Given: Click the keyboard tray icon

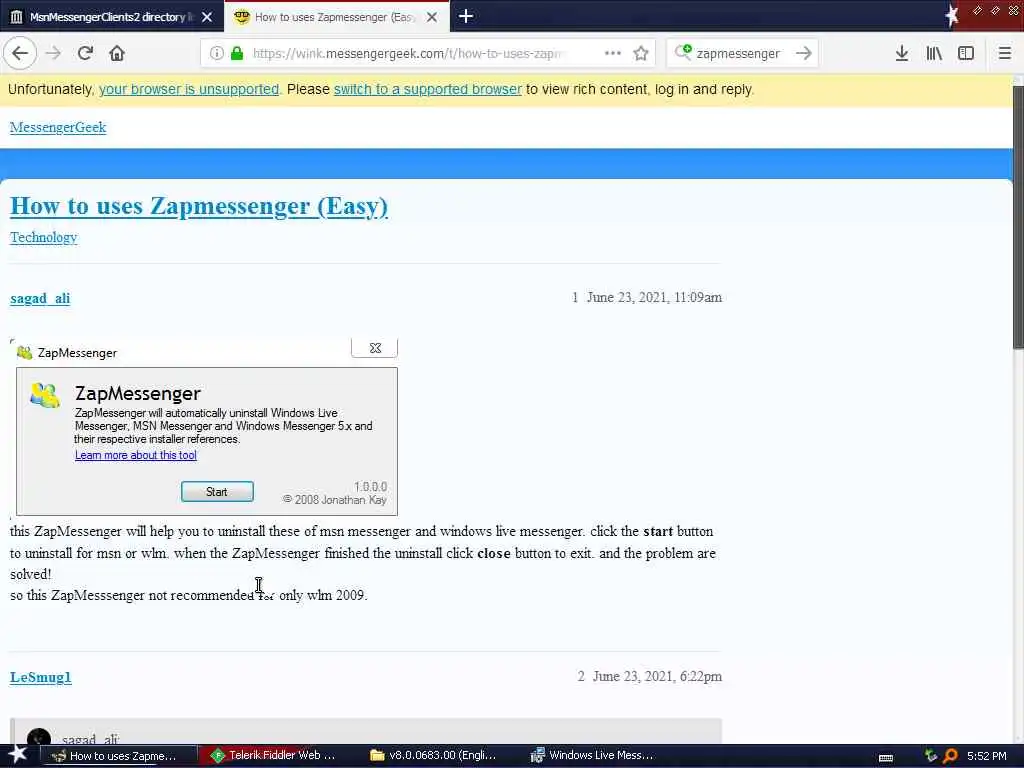Looking at the screenshot, I should [x=886, y=757].
